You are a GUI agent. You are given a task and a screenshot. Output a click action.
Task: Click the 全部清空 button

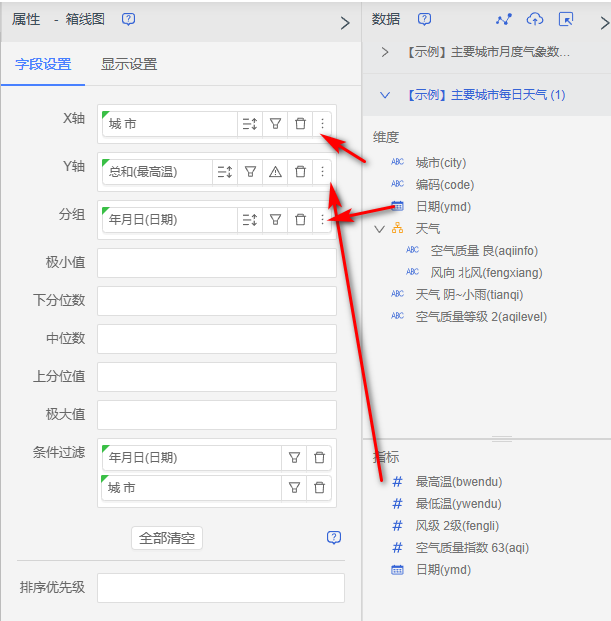tap(167, 538)
